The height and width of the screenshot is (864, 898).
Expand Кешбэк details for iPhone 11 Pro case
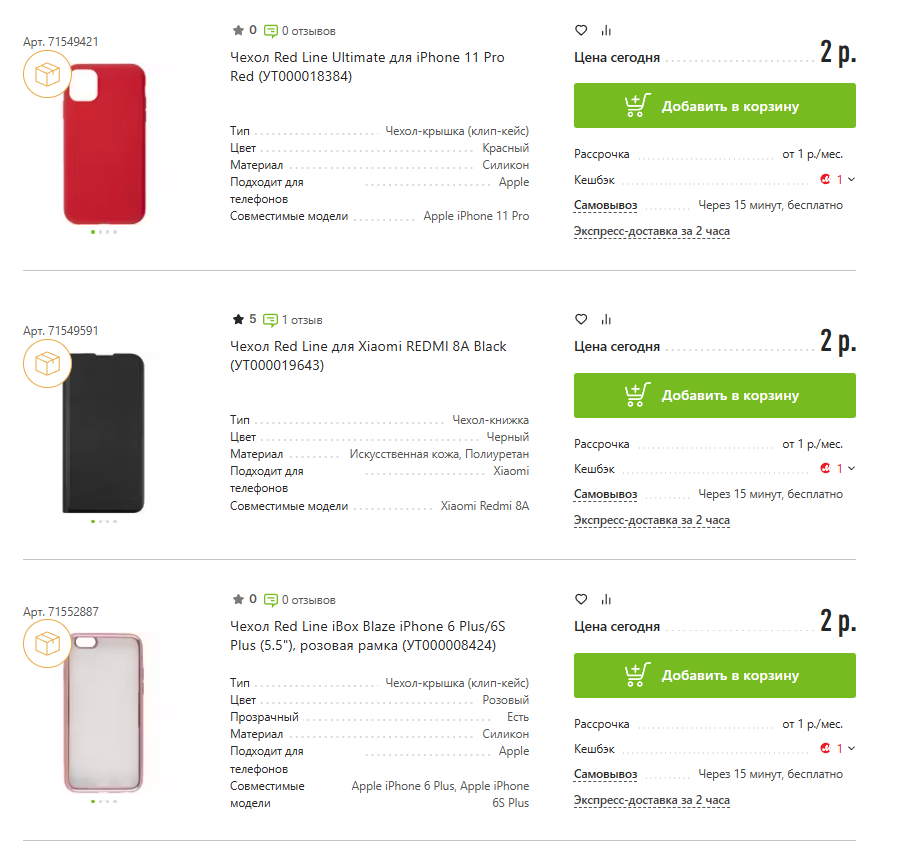point(850,180)
